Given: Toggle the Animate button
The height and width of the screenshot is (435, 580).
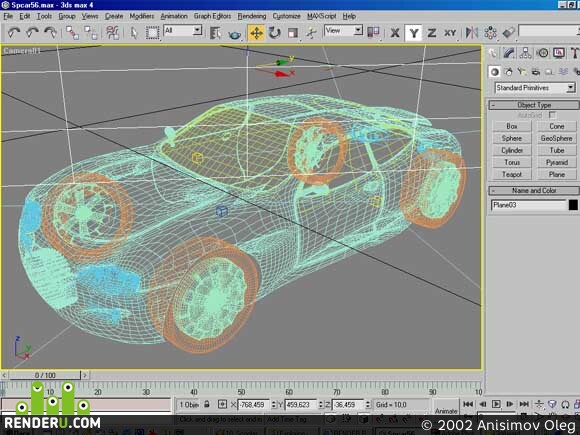Looking at the screenshot, I should click(x=446, y=411).
